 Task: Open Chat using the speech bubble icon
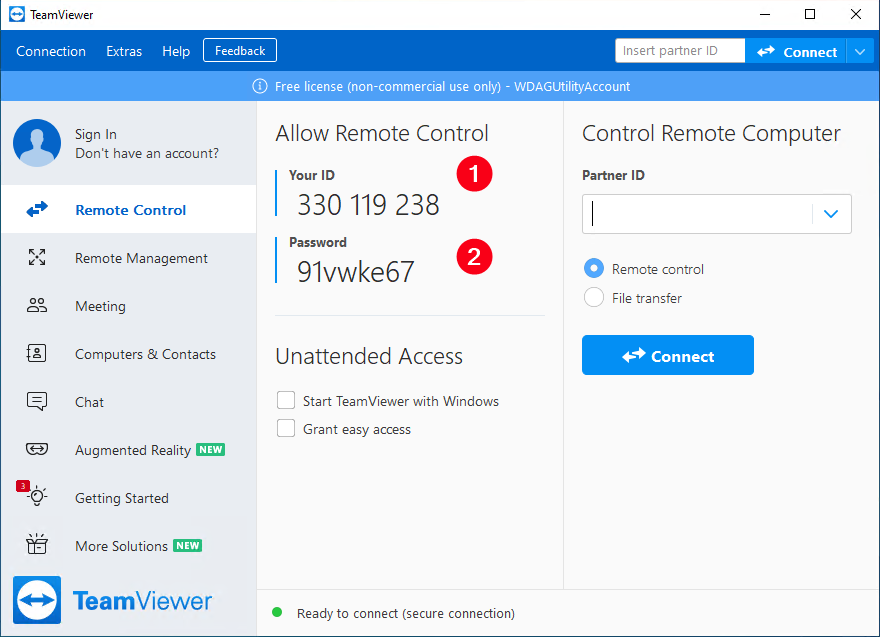(37, 402)
